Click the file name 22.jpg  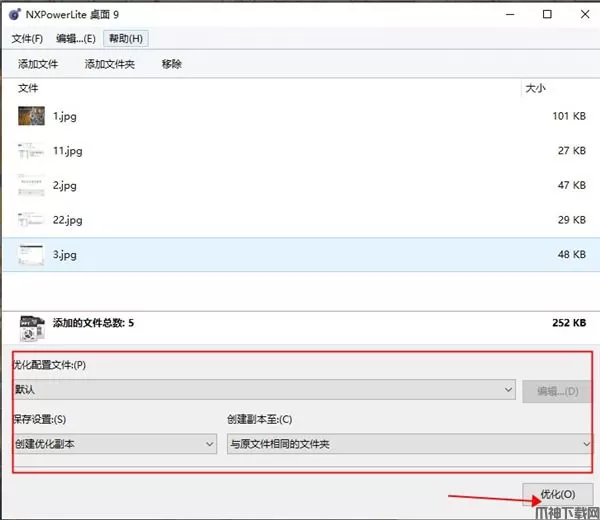(68, 220)
